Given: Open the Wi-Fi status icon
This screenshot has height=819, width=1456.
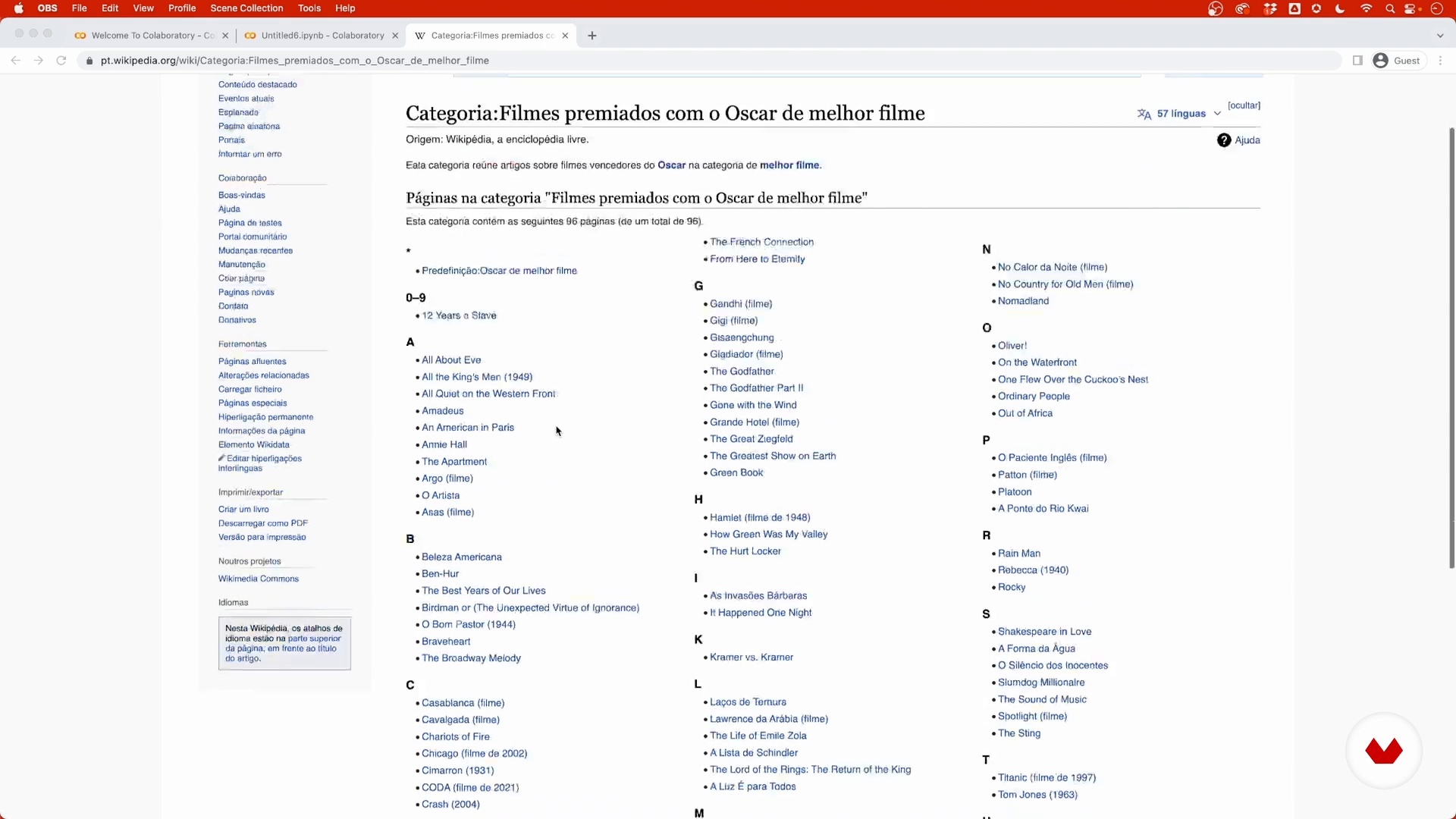Looking at the screenshot, I should [1366, 8].
